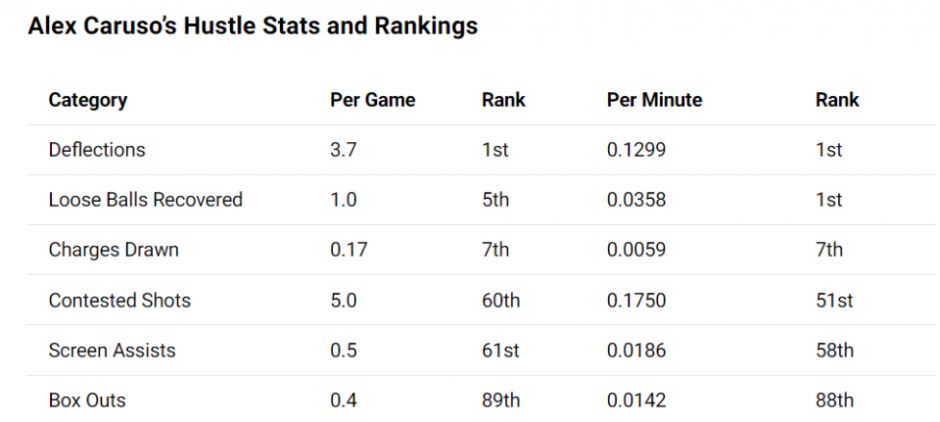Select the table title about Alex Caruso

point(252,27)
